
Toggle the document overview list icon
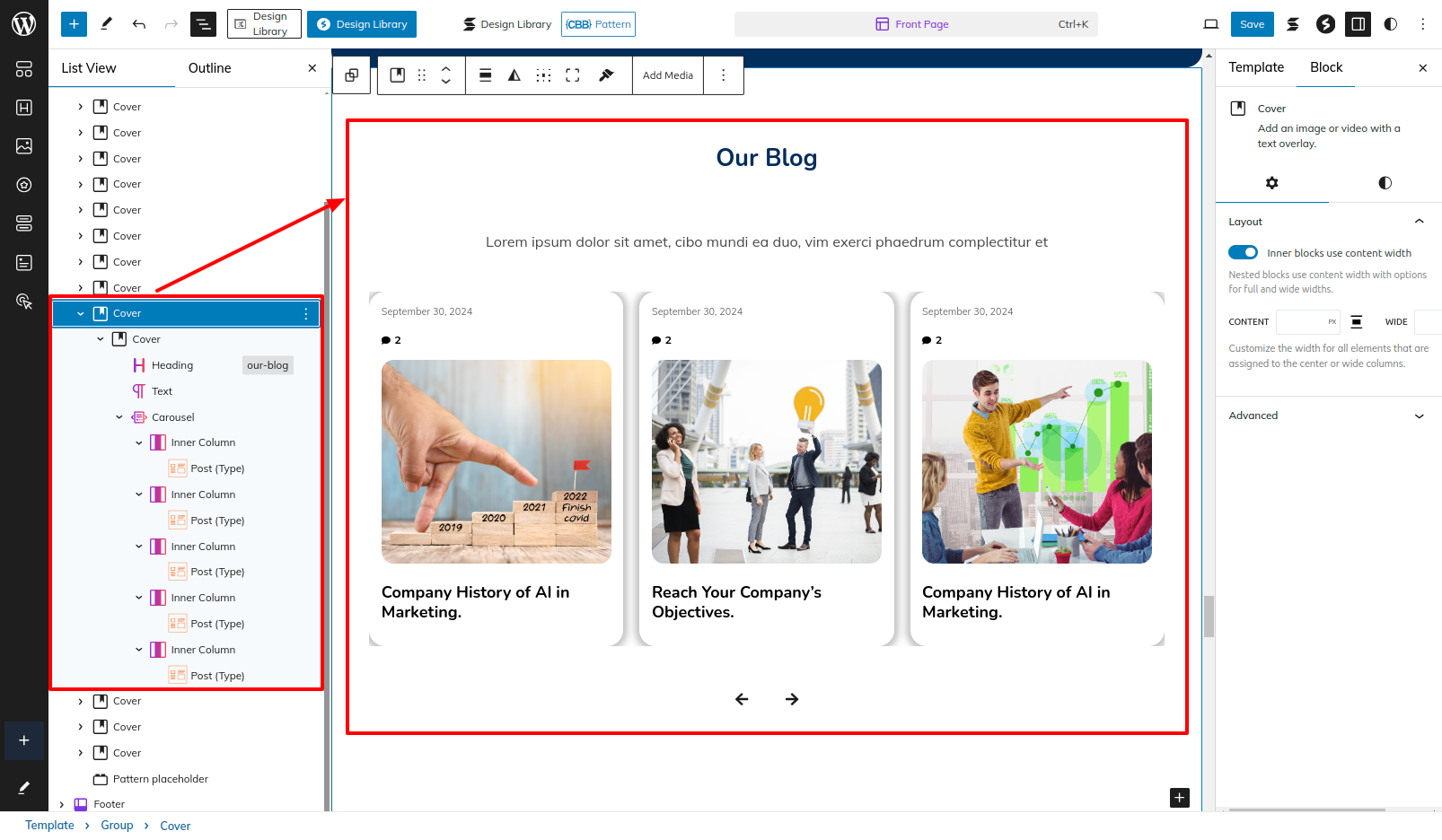pyautogui.click(x=203, y=24)
